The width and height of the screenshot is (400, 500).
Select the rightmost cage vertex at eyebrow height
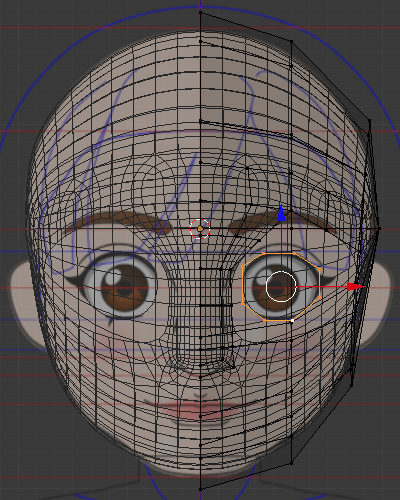[380, 229]
